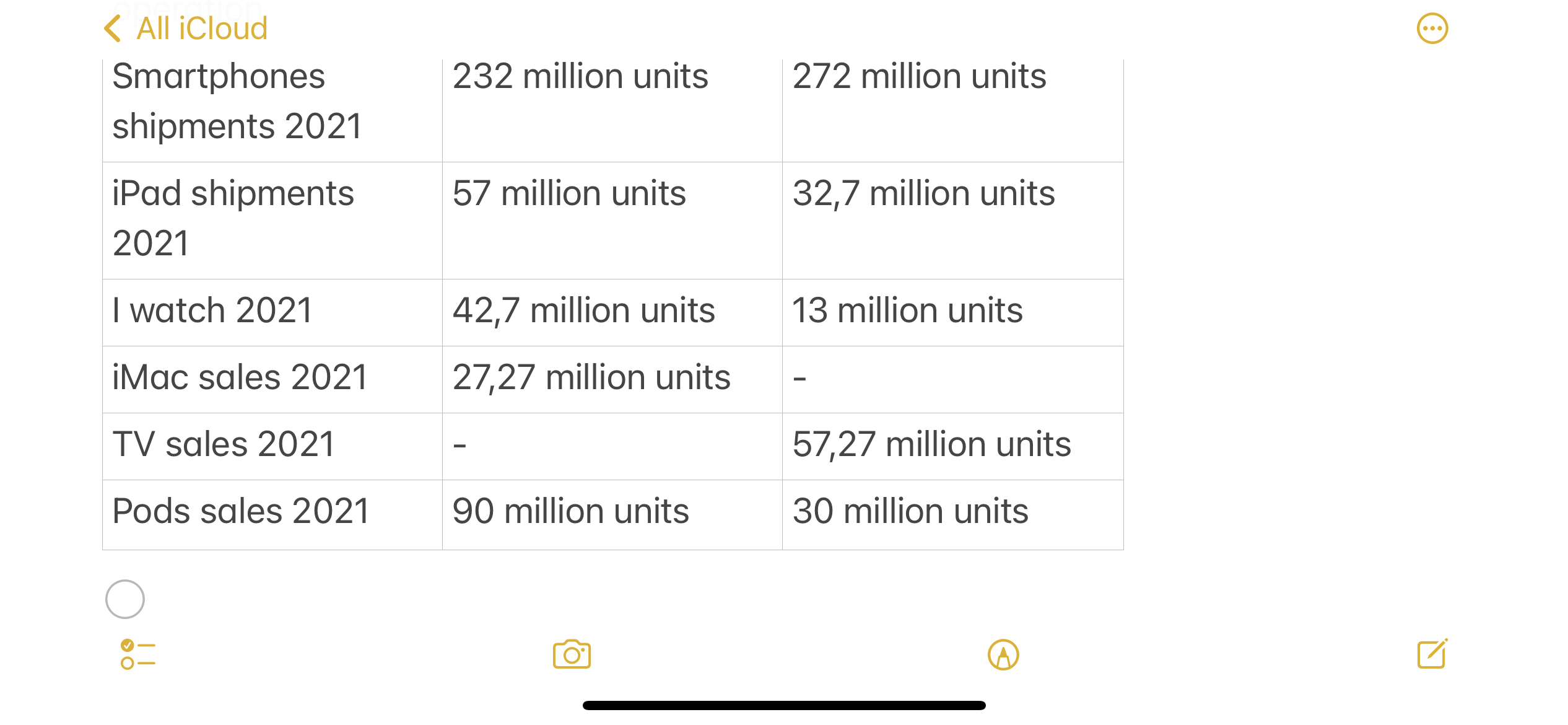Tap the back chevron arrow
1568x725 pixels.
click(x=113, y=29)
